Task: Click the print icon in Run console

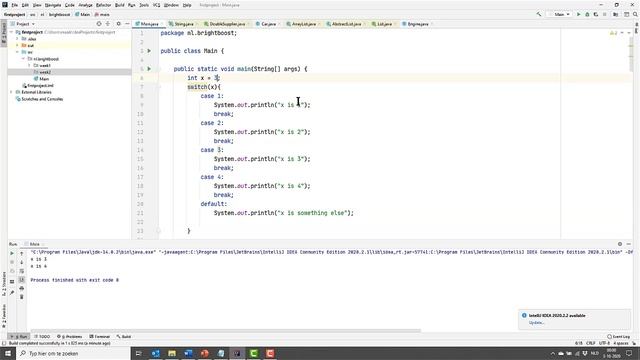Action: tap(22, 288)
